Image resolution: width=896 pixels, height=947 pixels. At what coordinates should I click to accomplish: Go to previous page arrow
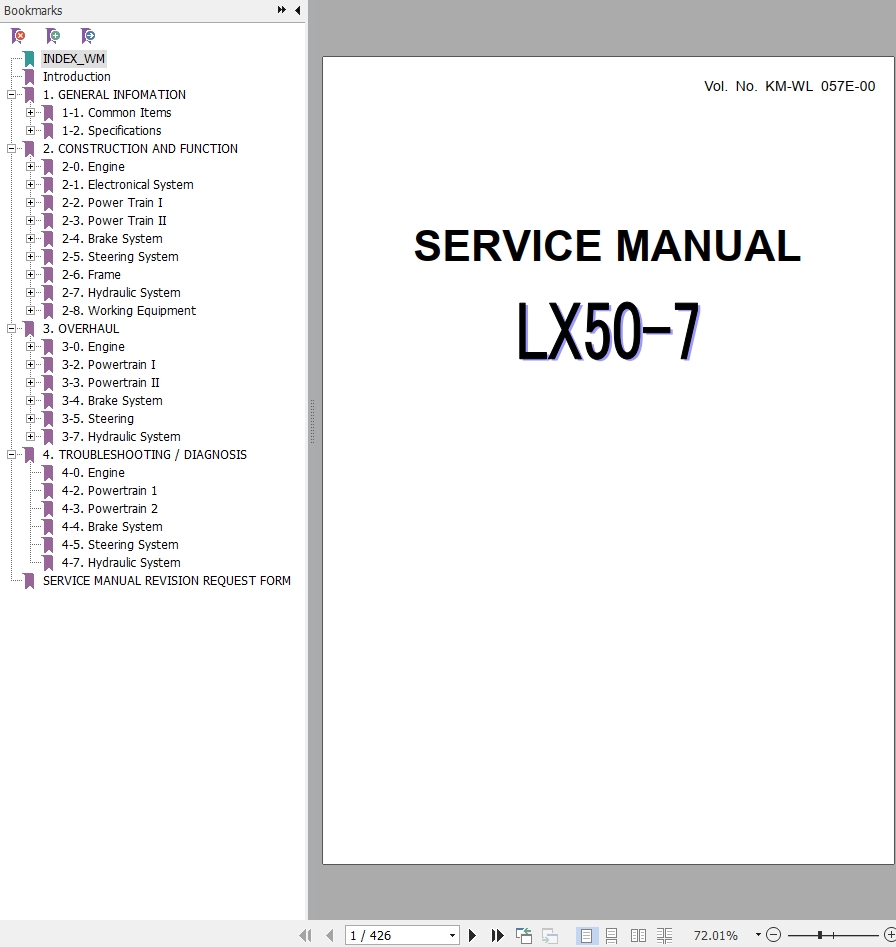(330, 936)
